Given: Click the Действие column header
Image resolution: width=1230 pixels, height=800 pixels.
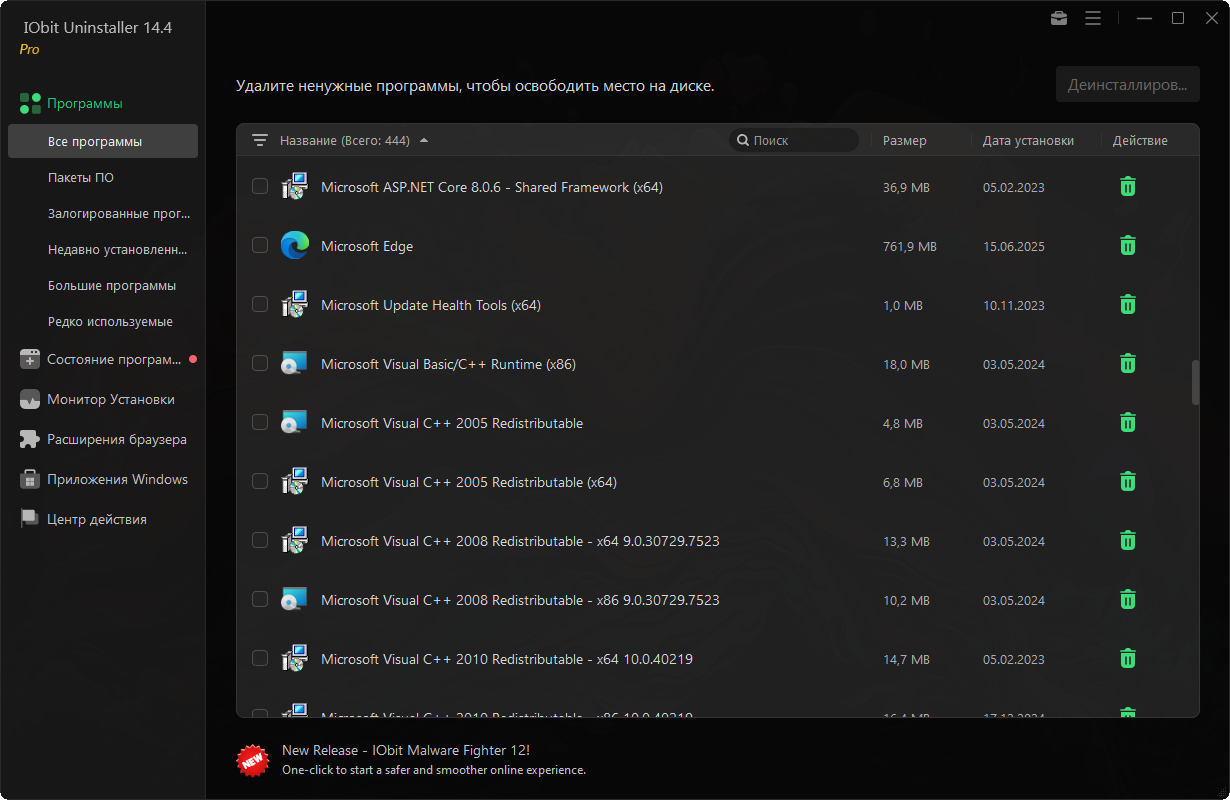Looking at the screenshot, I should (x=1140, y=140).
